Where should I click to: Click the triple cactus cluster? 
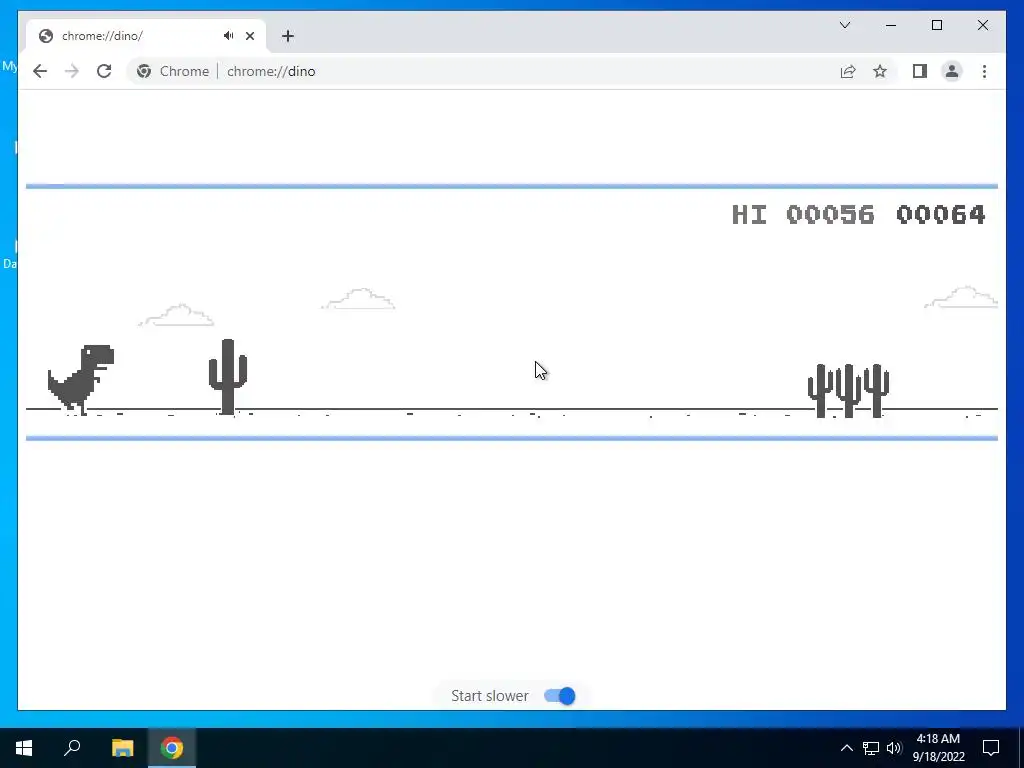click(848, 391)
